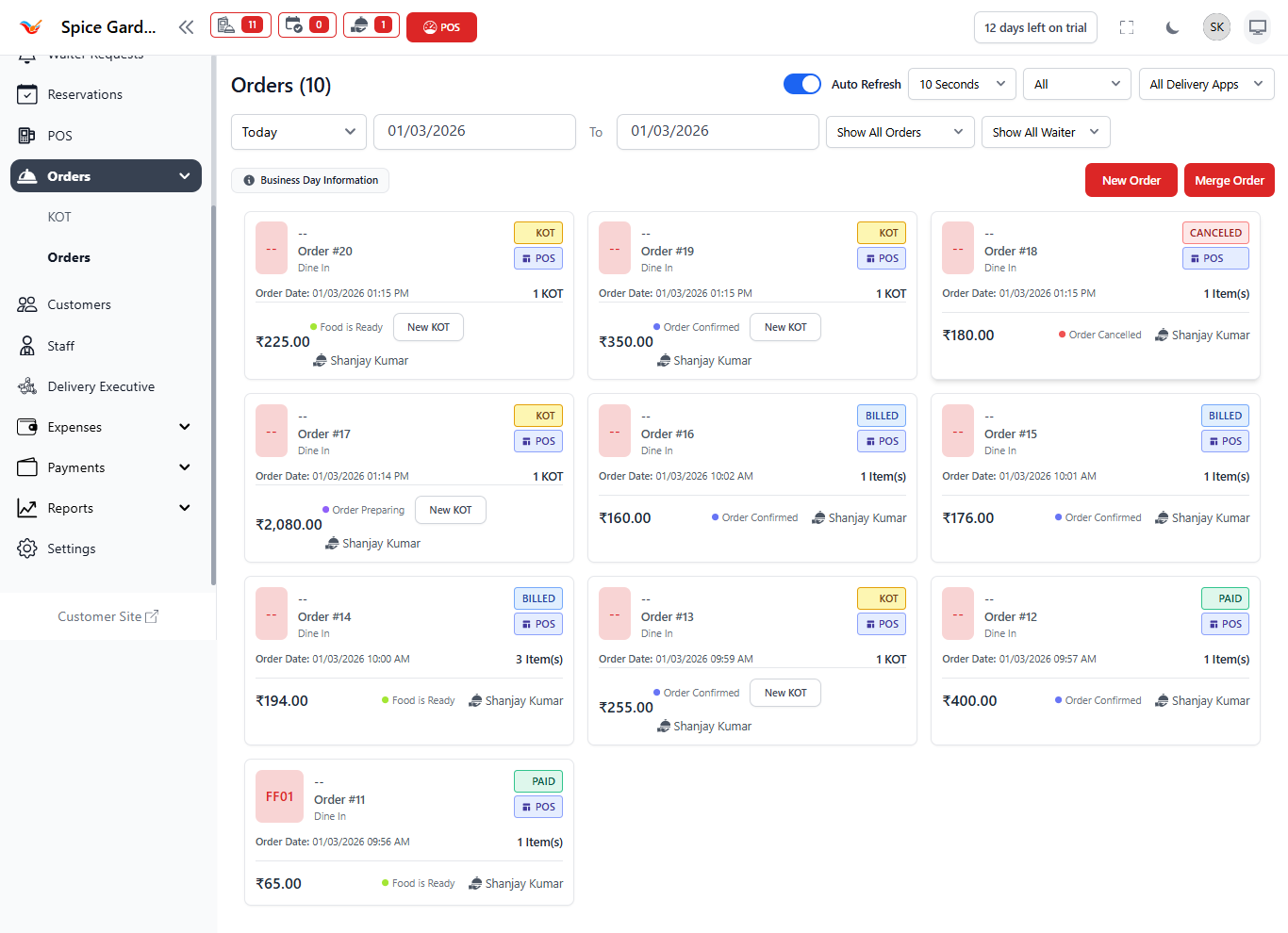Change the Show All Waiter filter
This screenshot has width=1288, height=933.
tap(1045, 132)
